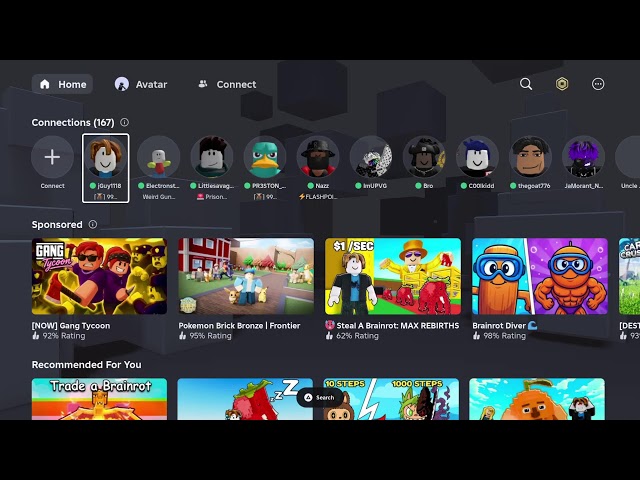Switch to the Home tab
The height and width of the screenshot is (480, 640).
pos(62,84)
